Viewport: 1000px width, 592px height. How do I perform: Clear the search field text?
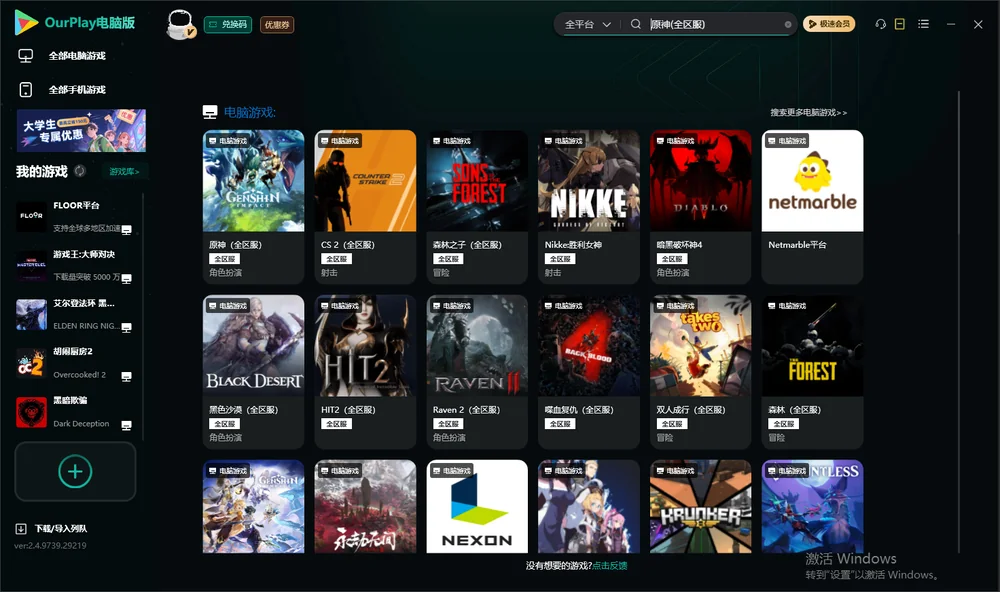pos(788,25)
